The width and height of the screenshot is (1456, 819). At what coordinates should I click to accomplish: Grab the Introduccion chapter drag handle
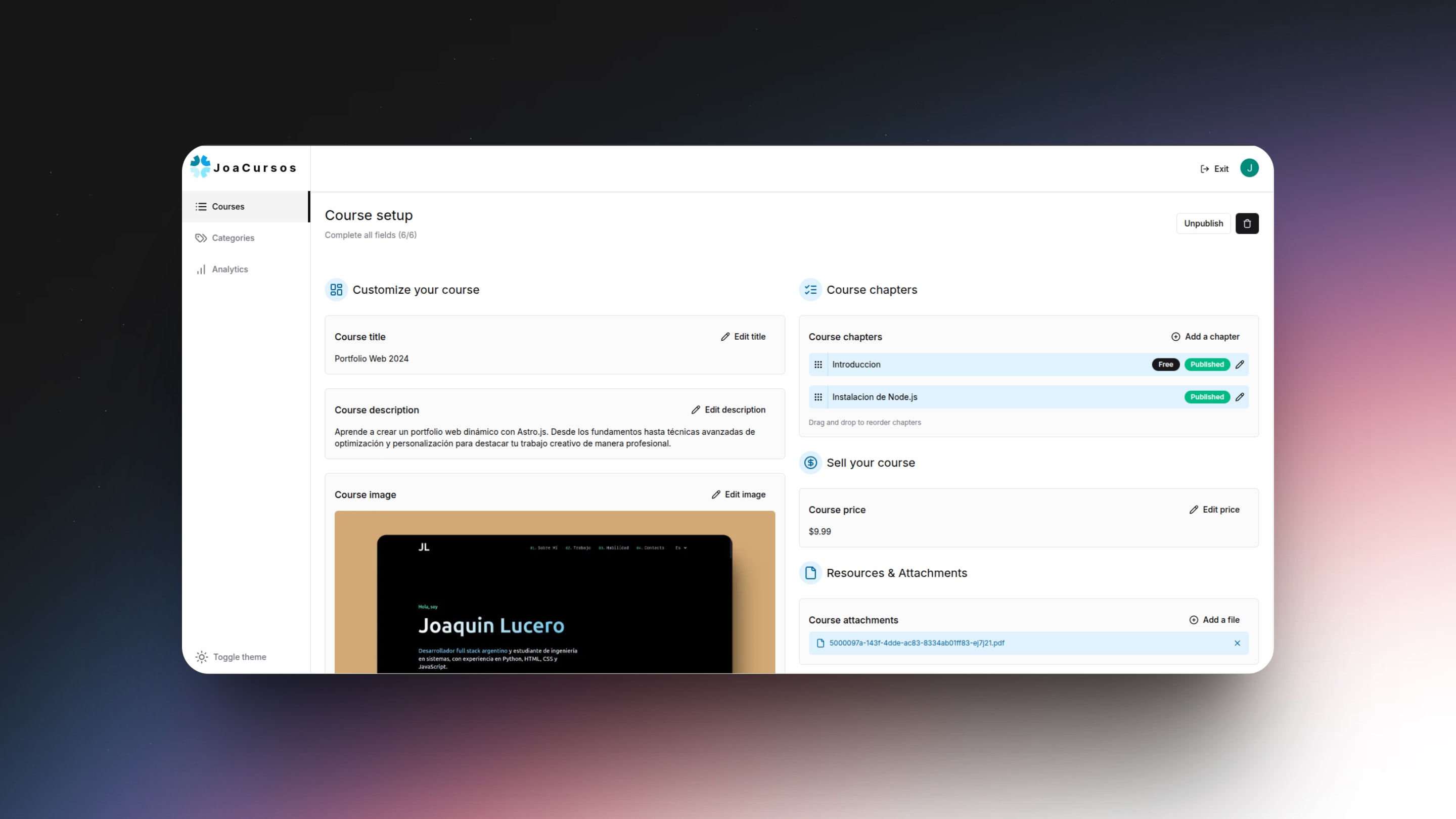[818, 365]
